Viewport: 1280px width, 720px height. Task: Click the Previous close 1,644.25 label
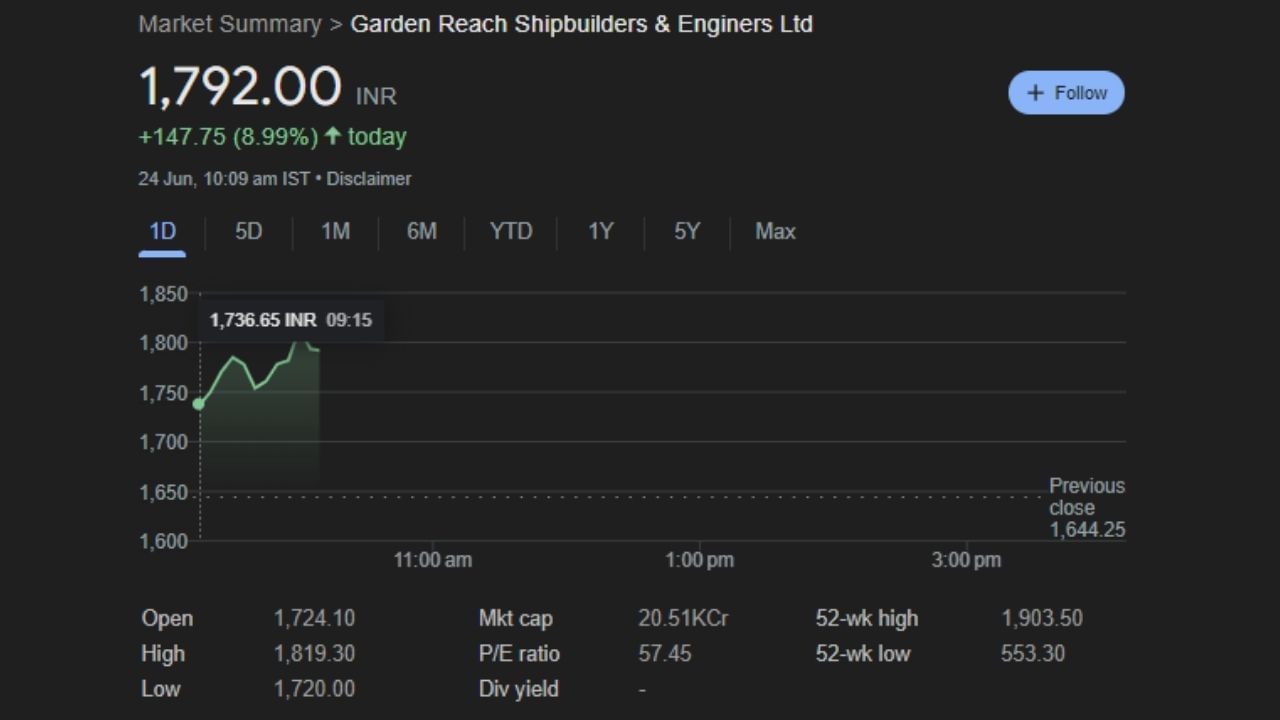[x=1086, y=508]
